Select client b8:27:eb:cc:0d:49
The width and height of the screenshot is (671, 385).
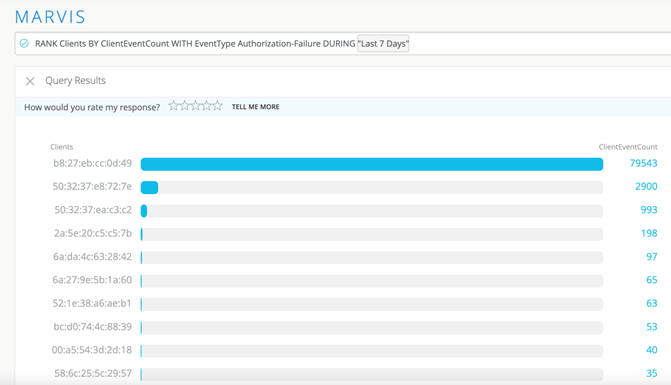pyautogui.click(x=92, y=163)
